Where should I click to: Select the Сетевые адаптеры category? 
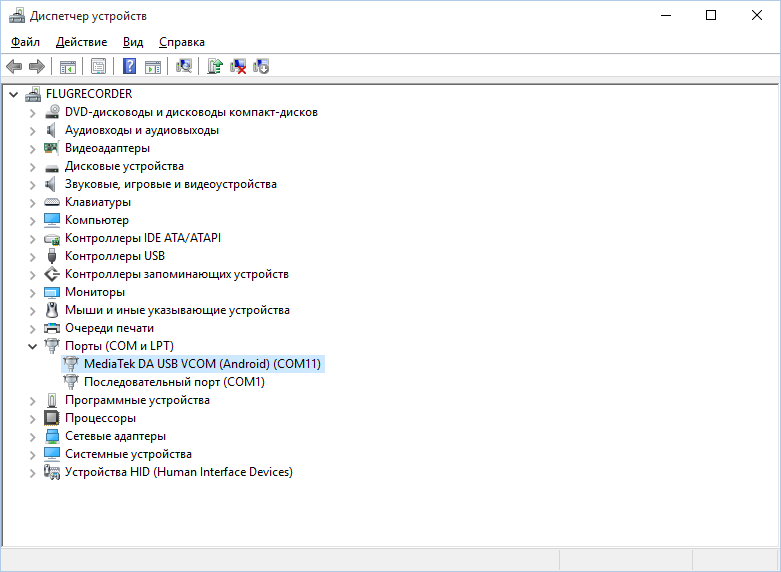pos(115,436)
